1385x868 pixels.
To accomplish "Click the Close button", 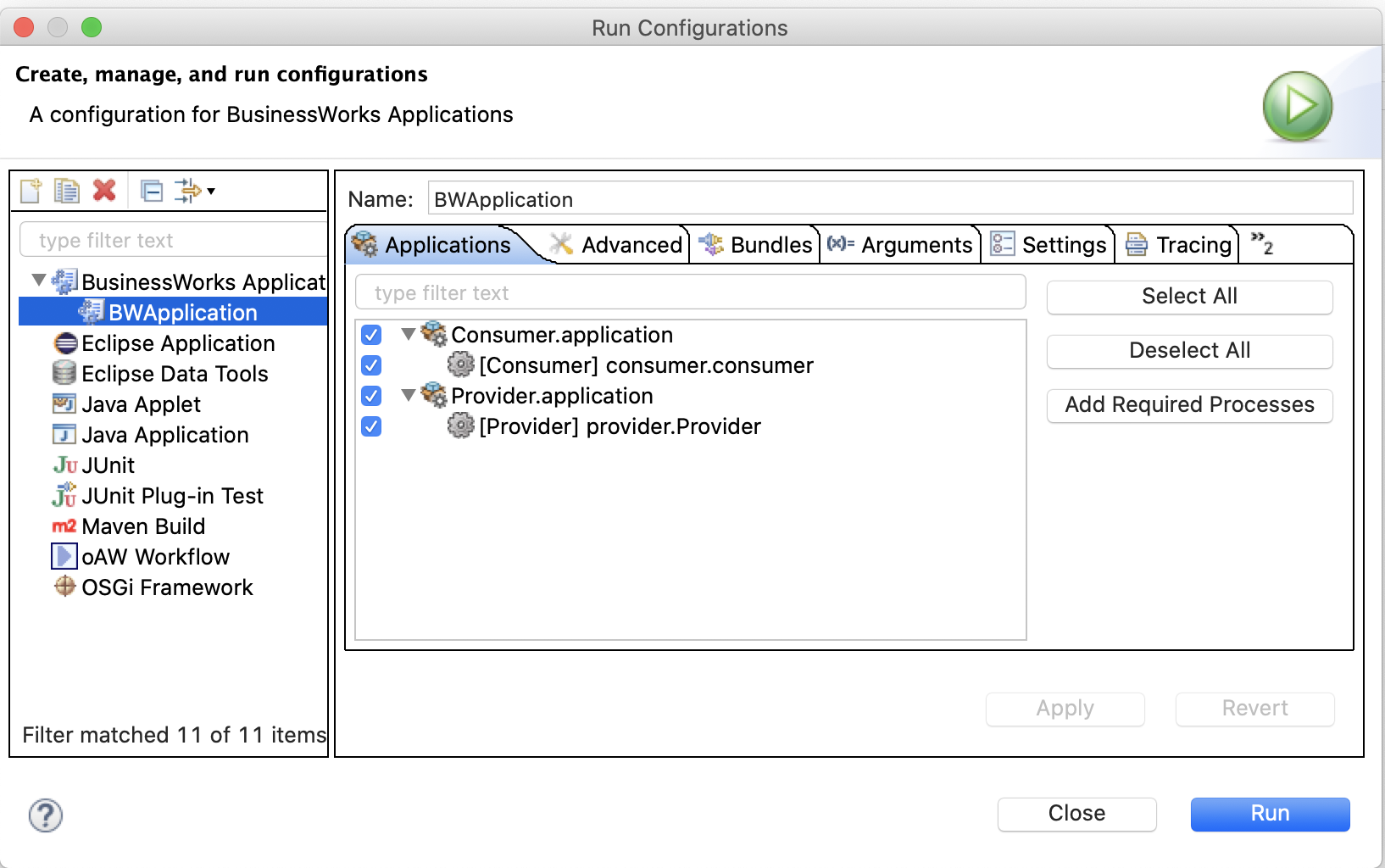I will point(1076,814).
